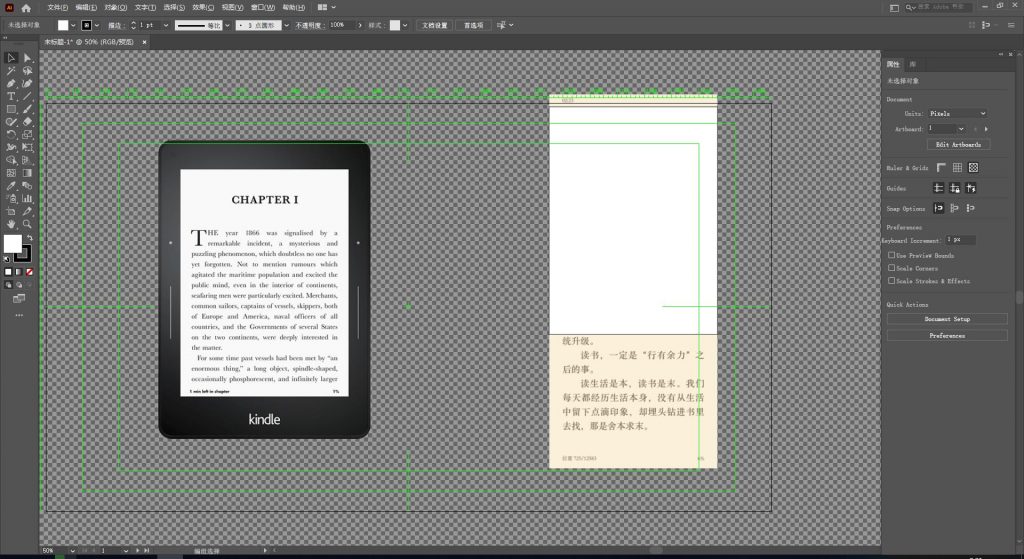Select the Column Graph tool
This screenshot has height=559, width=1024.
(x=27, y=199)
